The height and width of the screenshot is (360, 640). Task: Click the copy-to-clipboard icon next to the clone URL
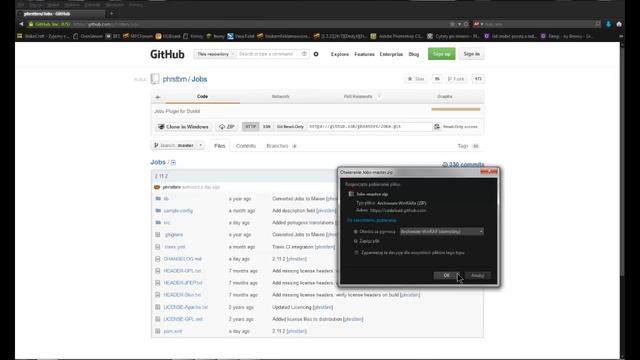tap(437, 127)
